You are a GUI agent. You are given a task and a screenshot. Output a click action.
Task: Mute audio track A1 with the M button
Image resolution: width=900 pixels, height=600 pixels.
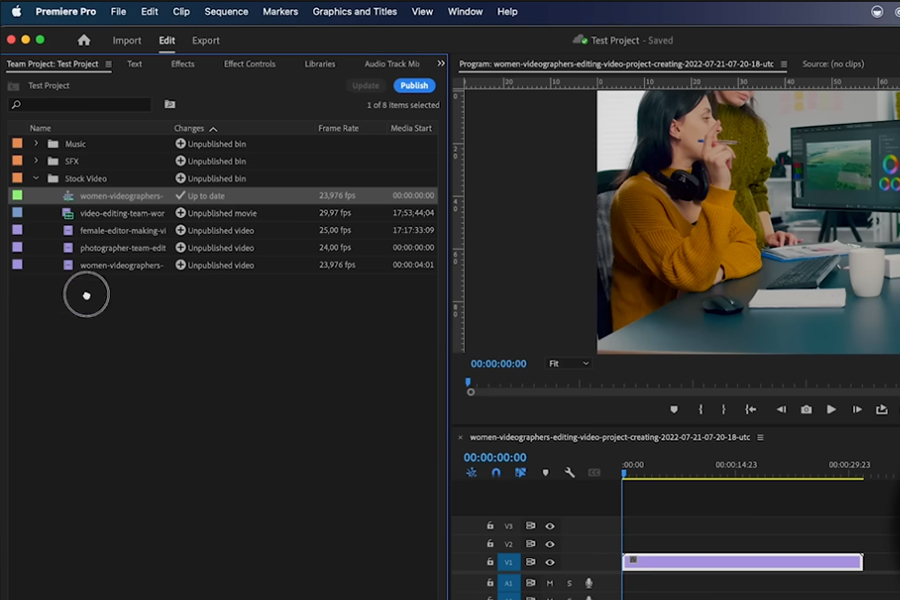[x=550, y=583]
